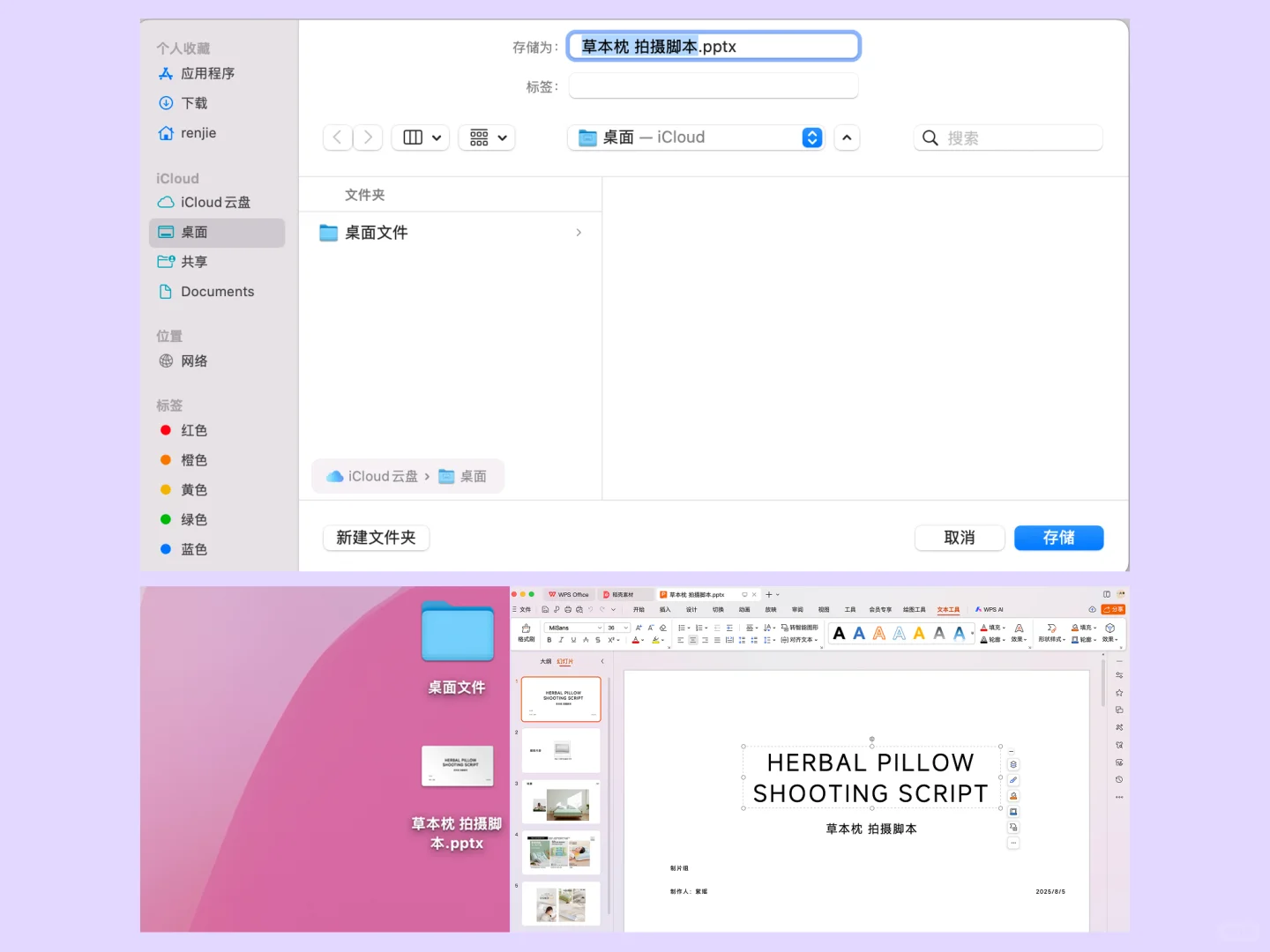Apply a 文本效果 text effect
Screen dimensions: 1270x952
[x=1019, y=639]
